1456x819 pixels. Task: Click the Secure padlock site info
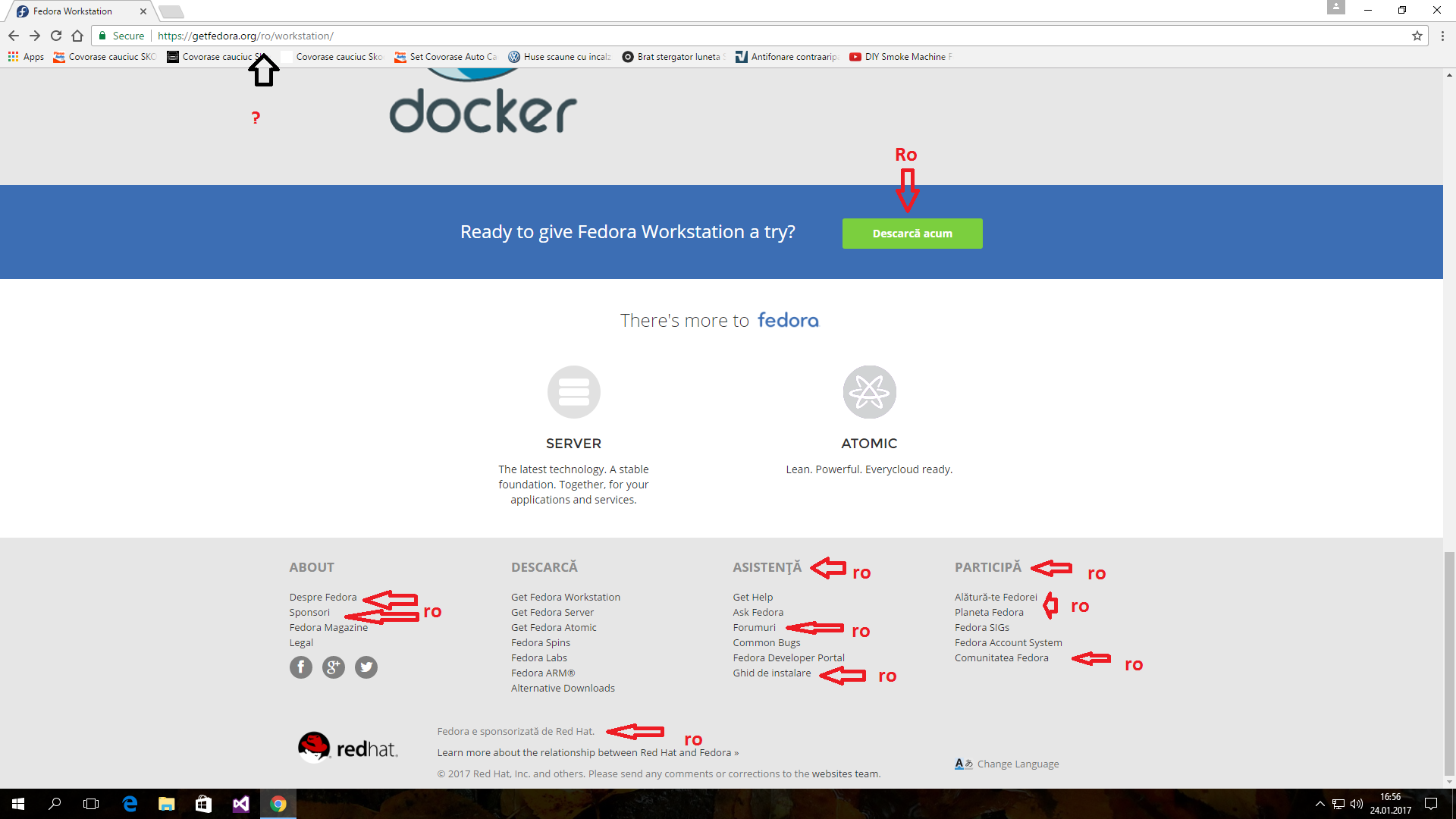pos(121,36)
